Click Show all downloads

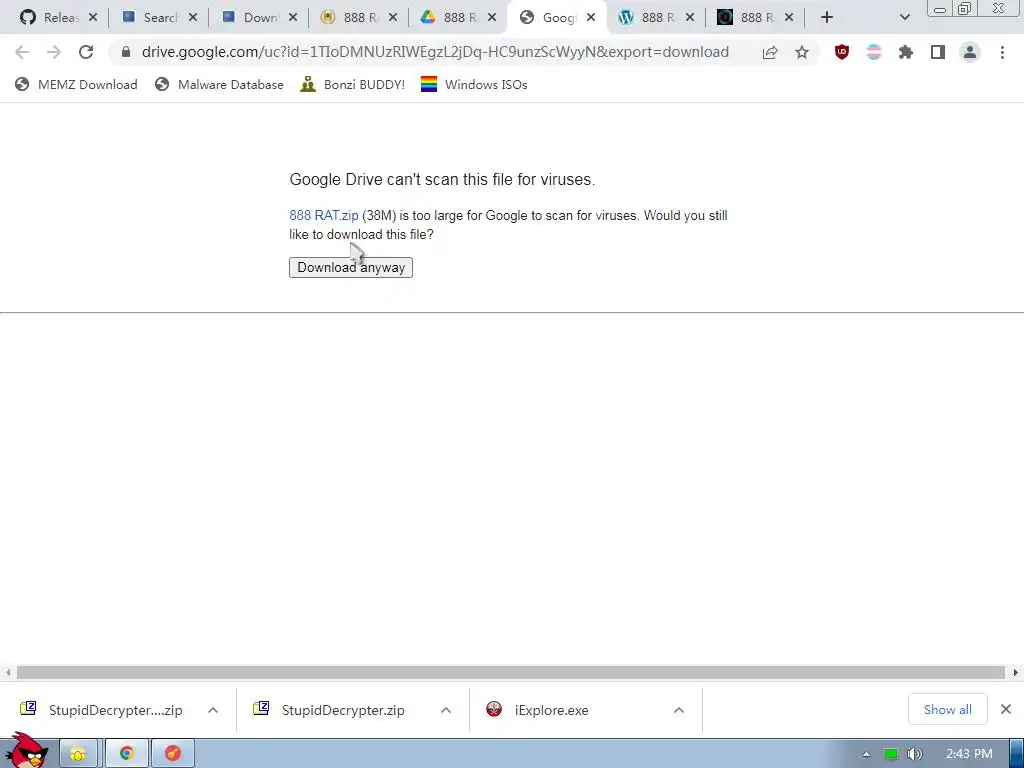[948, 709]
